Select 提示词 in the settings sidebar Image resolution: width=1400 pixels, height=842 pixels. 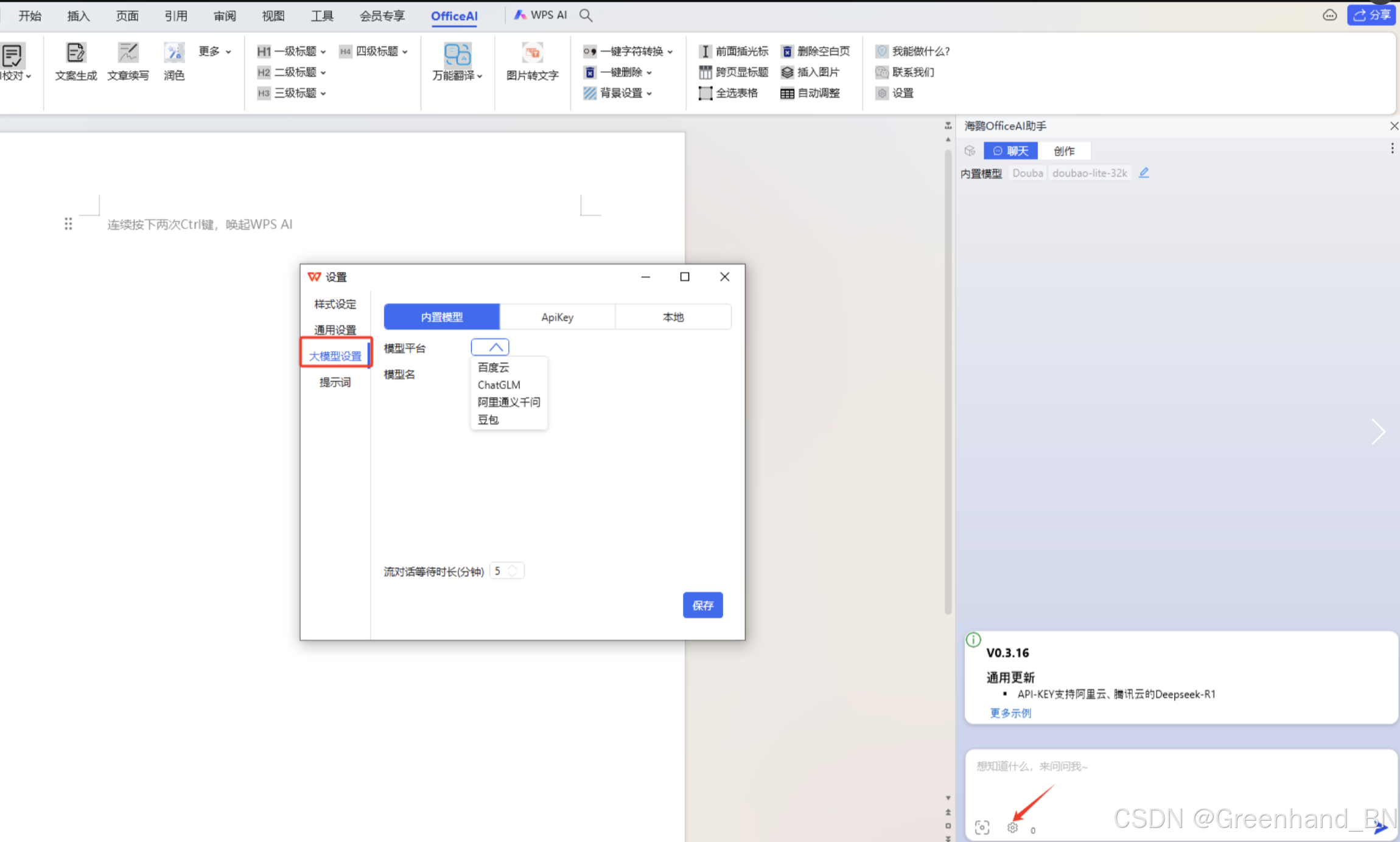pyautogui.click(x=335, y=382)
